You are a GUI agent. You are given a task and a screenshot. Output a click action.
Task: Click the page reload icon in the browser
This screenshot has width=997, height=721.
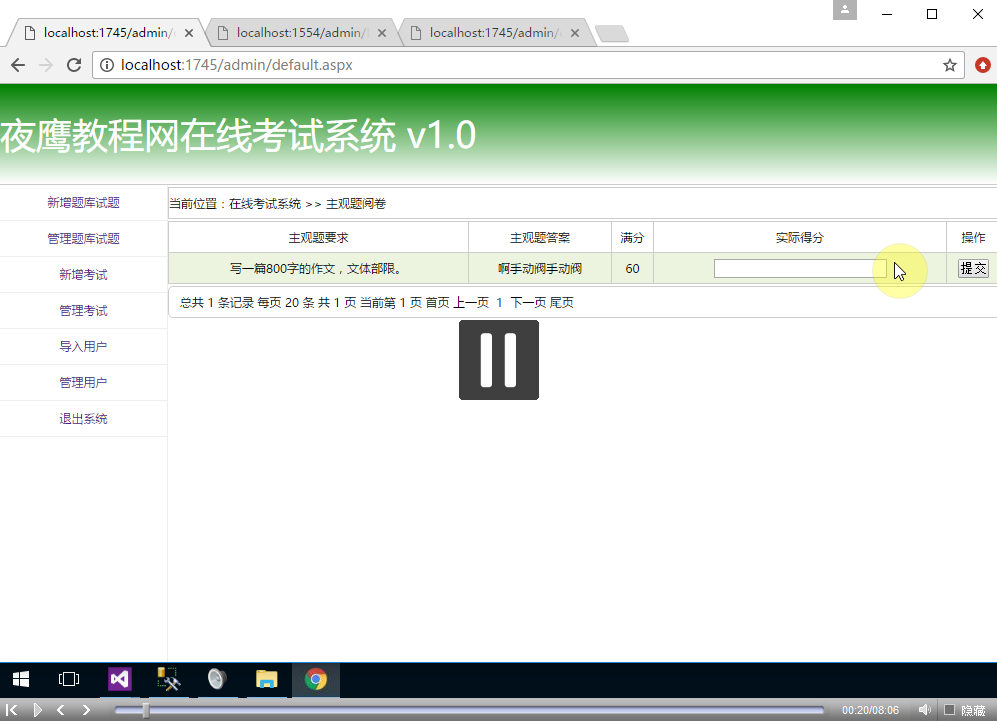(73, 64)
